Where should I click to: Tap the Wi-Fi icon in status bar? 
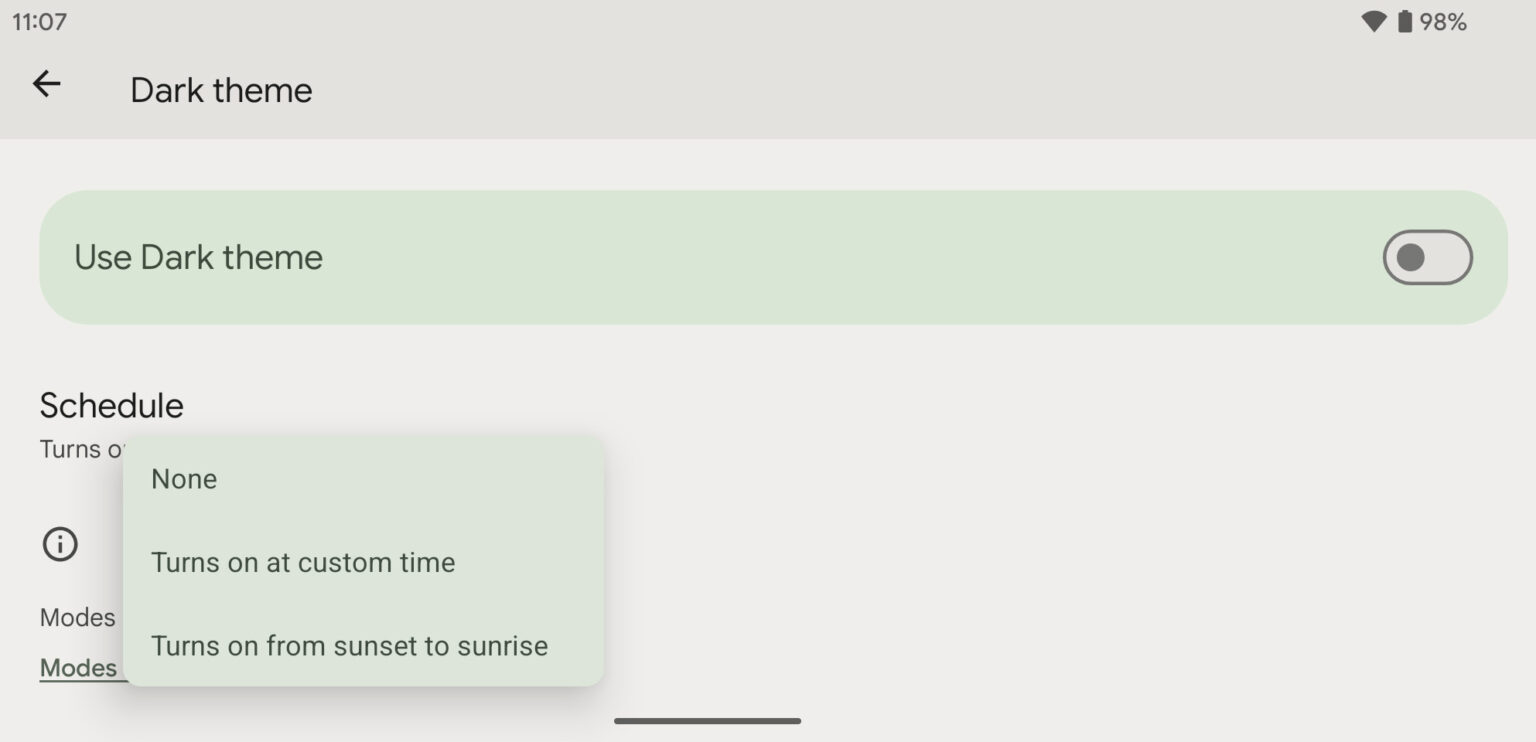[1373, 21]
